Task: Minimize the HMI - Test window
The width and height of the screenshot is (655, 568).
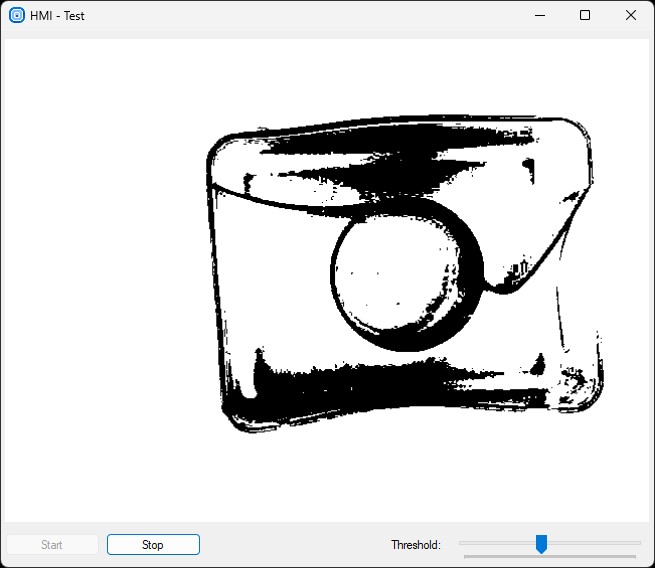Action: (x=540, y=15)
